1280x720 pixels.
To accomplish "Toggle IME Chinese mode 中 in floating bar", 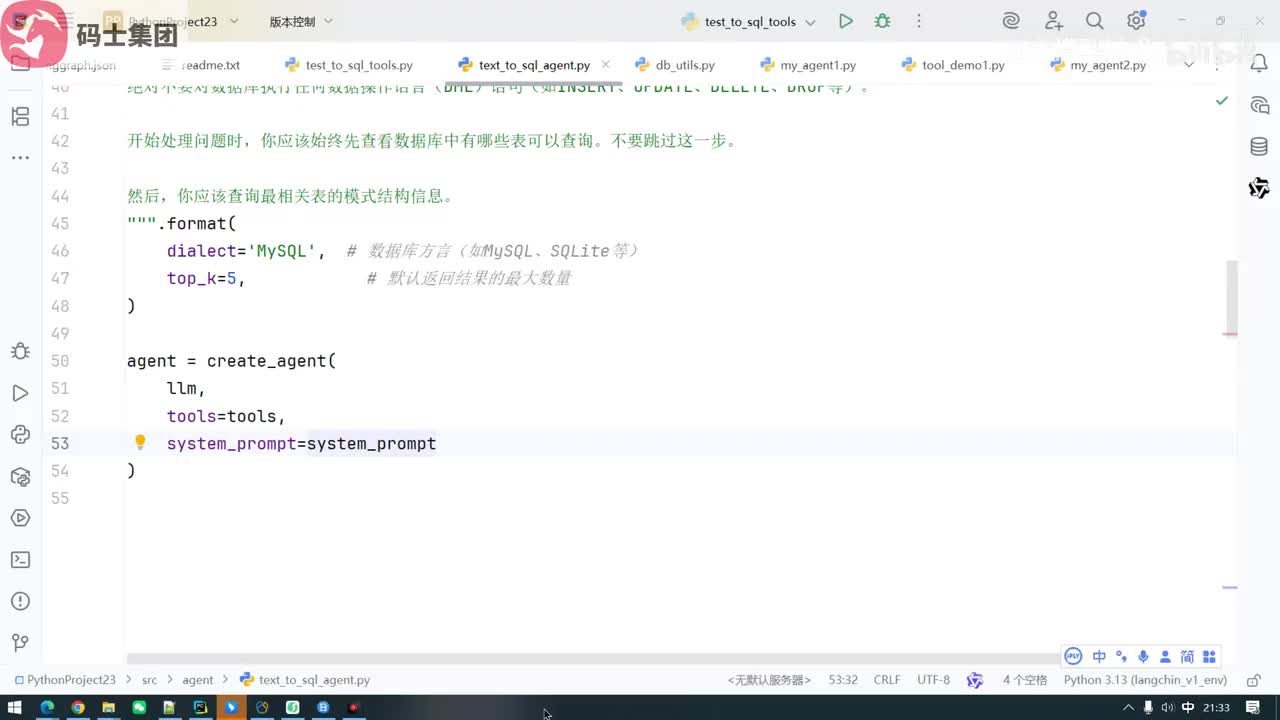I will [1099, 657].
